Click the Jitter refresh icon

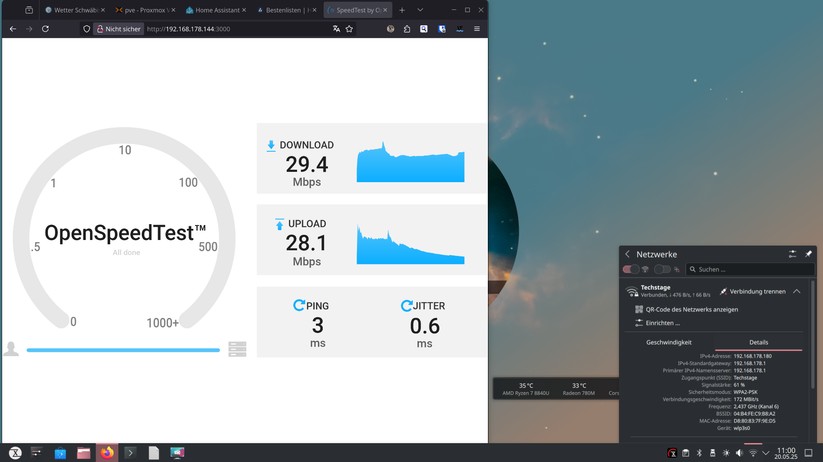coord(406,305)
